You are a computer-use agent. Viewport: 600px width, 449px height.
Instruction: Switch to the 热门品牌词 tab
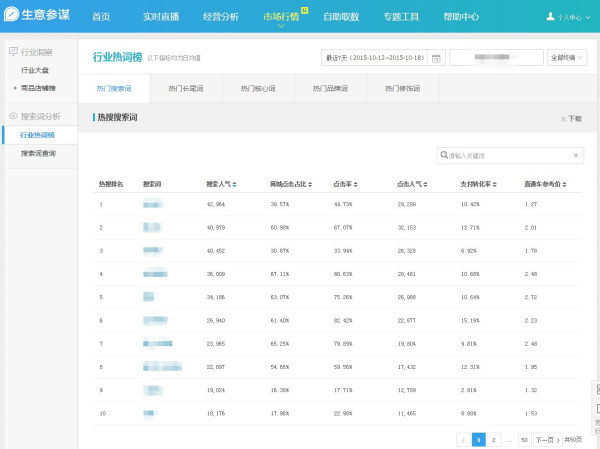pos(330,88)
